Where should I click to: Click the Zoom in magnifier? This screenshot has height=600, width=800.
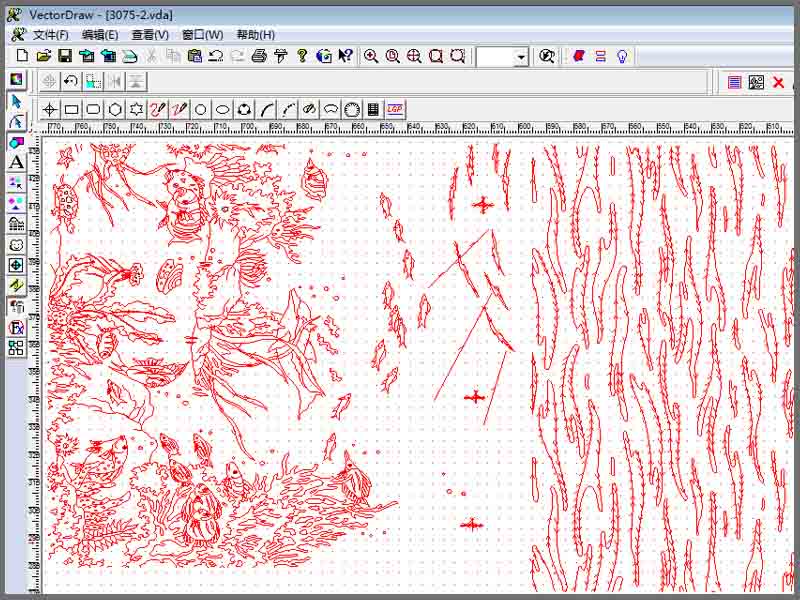pos(371,56)
